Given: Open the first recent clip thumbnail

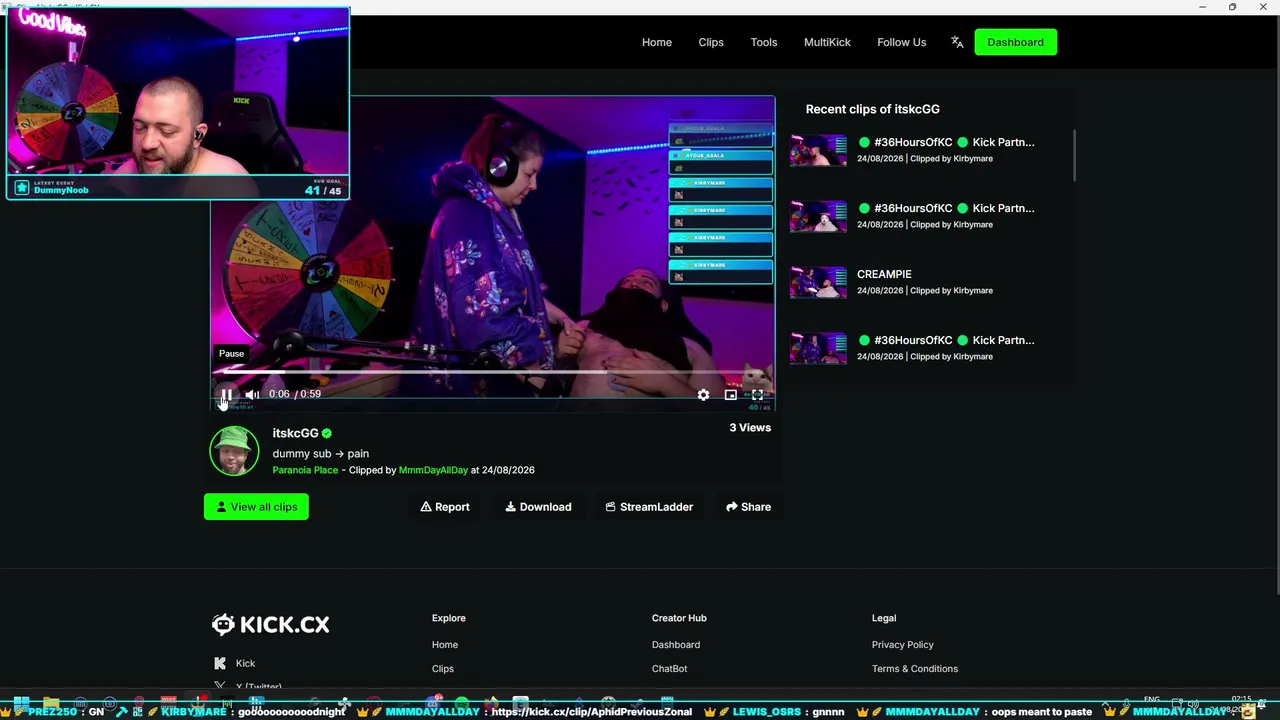Looking at the screenshot, I should coord(818,150).
